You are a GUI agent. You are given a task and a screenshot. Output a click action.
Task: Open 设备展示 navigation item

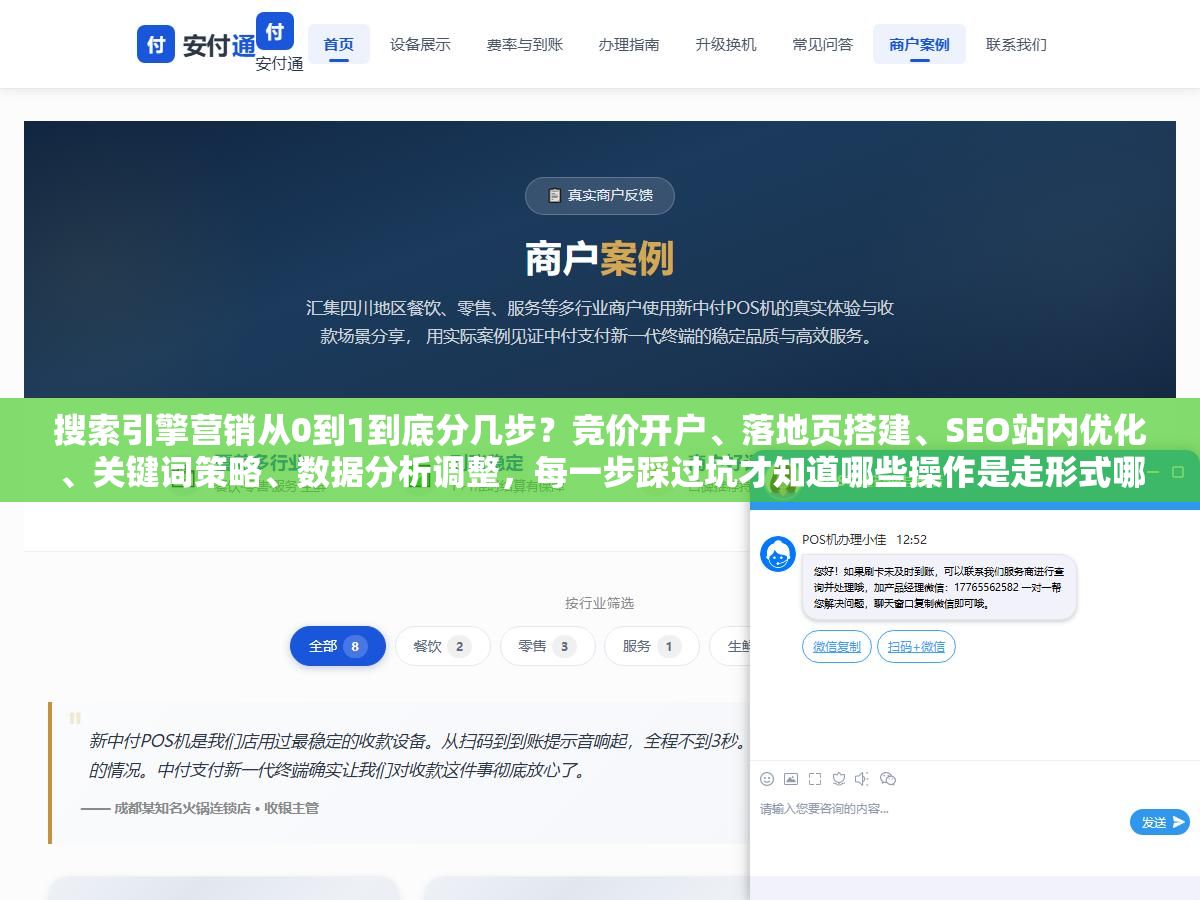pyautogui.click(x=420, y=44)
